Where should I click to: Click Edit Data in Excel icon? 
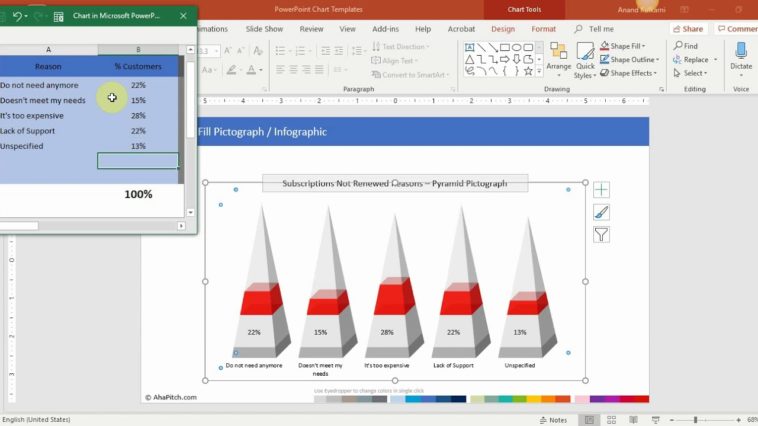[x=58, y=17]
